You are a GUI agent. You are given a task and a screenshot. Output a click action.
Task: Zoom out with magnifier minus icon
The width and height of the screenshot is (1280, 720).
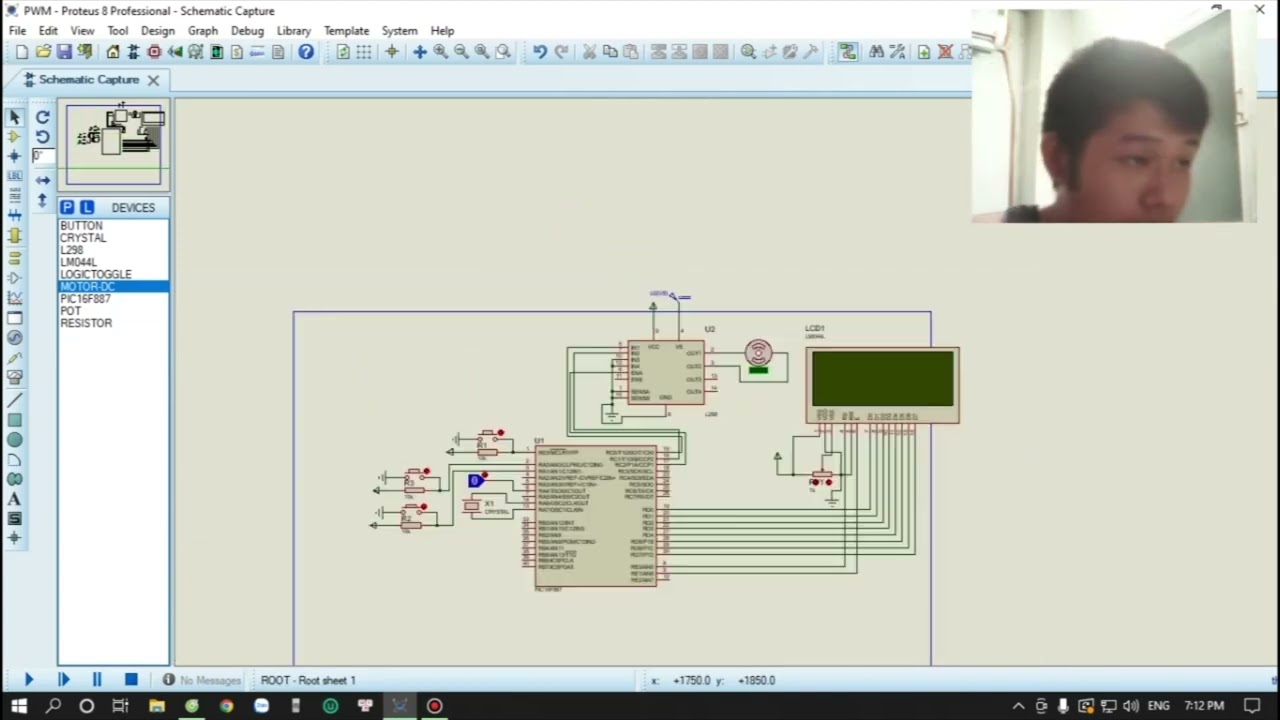click(461, 52)
